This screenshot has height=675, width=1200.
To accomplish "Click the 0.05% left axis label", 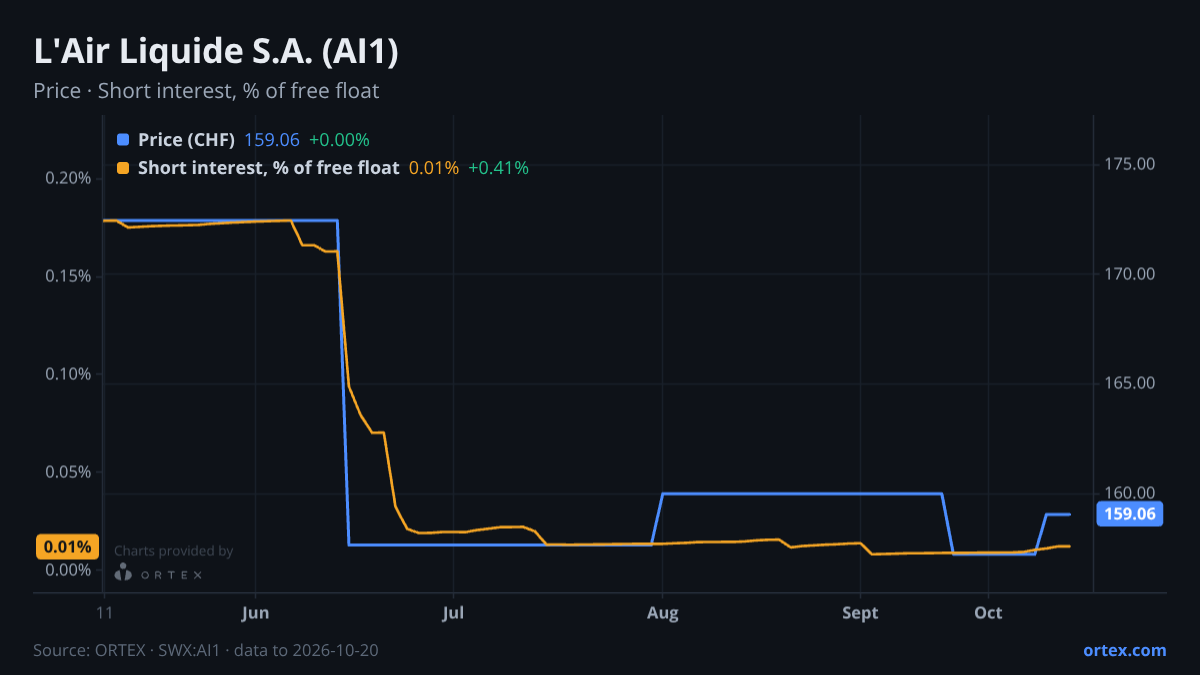I will (69, 472).
